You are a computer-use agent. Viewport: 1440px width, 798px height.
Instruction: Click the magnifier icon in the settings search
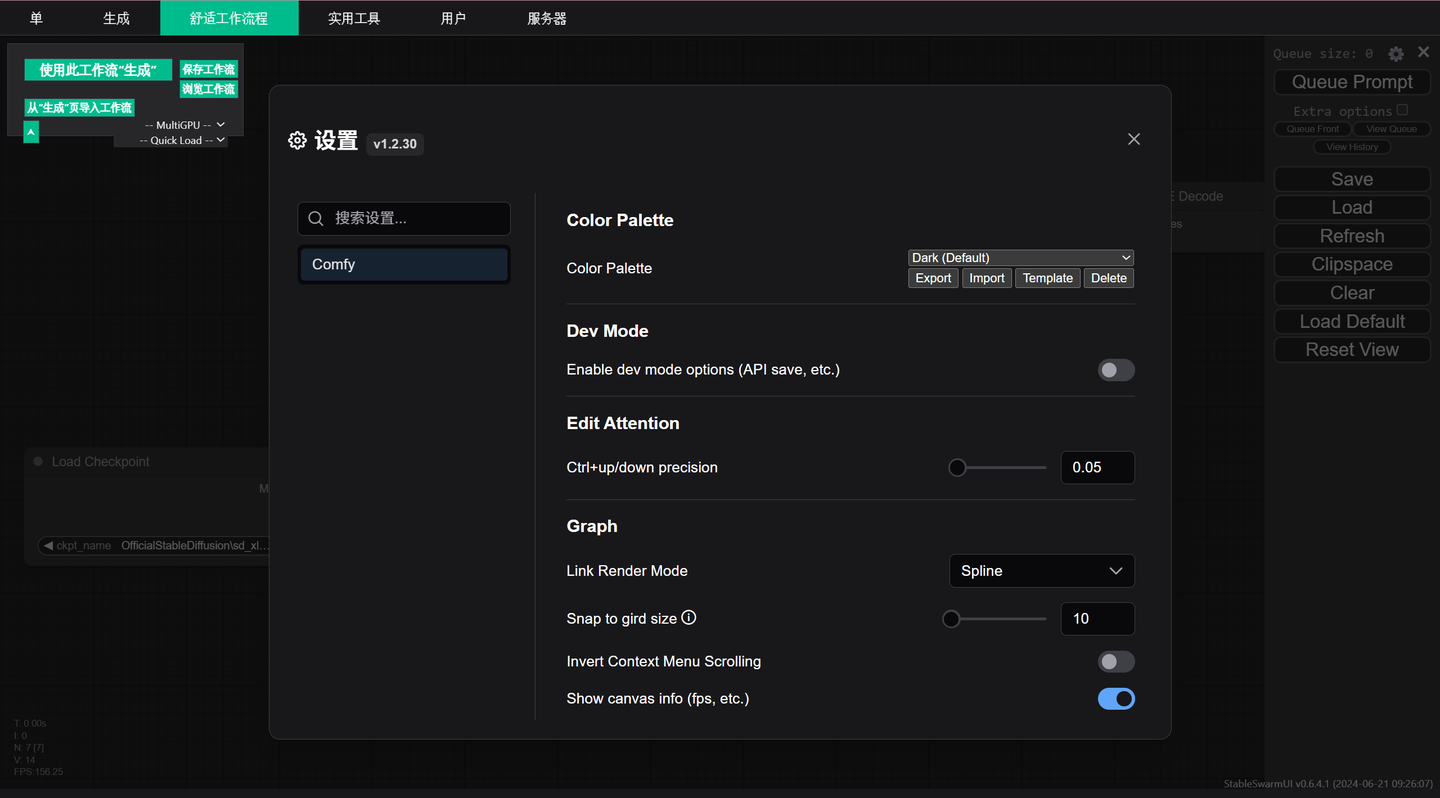[x=316, y=219]
